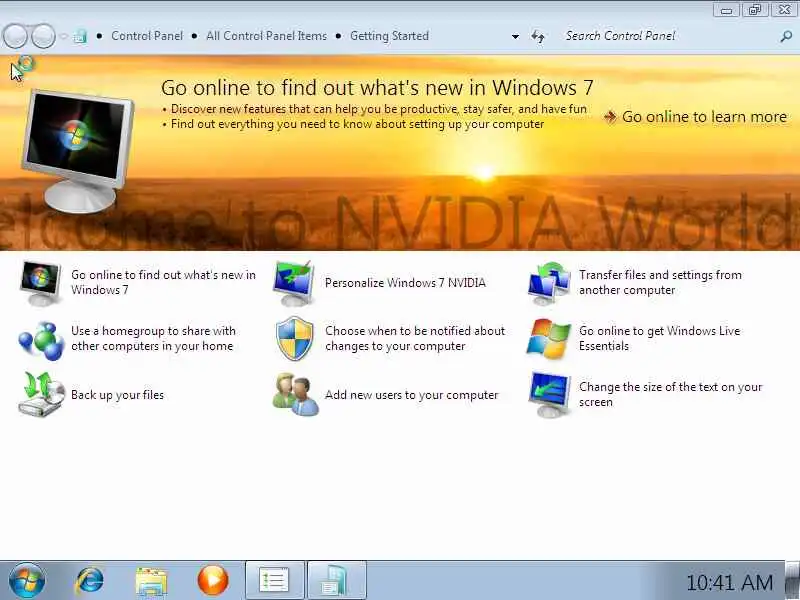The image size is (800, 600).
Task: Go forward with the navigation Forward button
Action: tap(43, 36)
